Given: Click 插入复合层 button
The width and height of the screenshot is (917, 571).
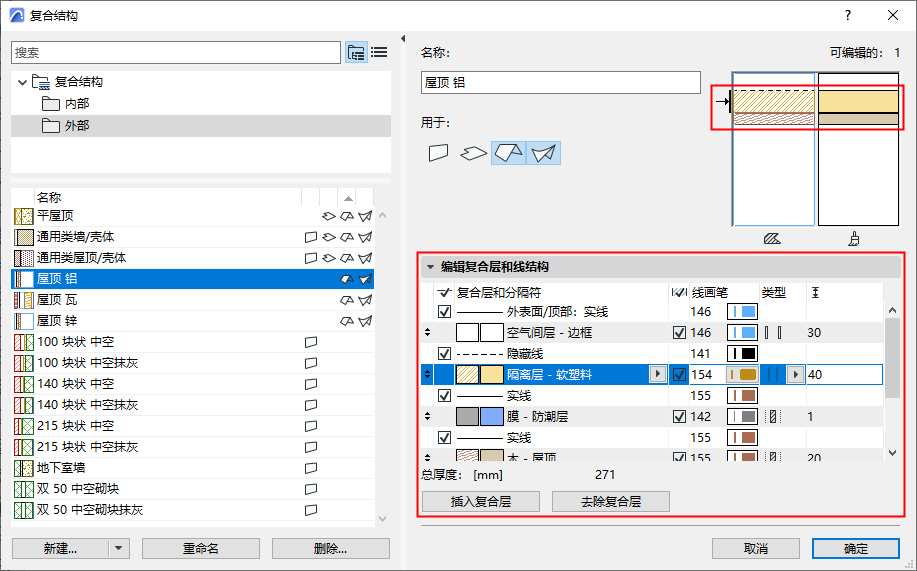Looking at the screenshot, I should tap(481, 502).
